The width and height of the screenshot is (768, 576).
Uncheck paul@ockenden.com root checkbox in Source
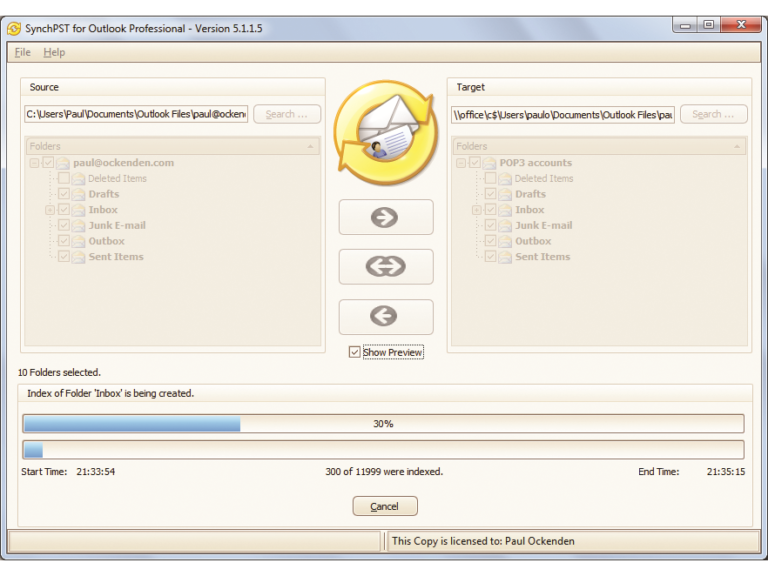(48, 163)
